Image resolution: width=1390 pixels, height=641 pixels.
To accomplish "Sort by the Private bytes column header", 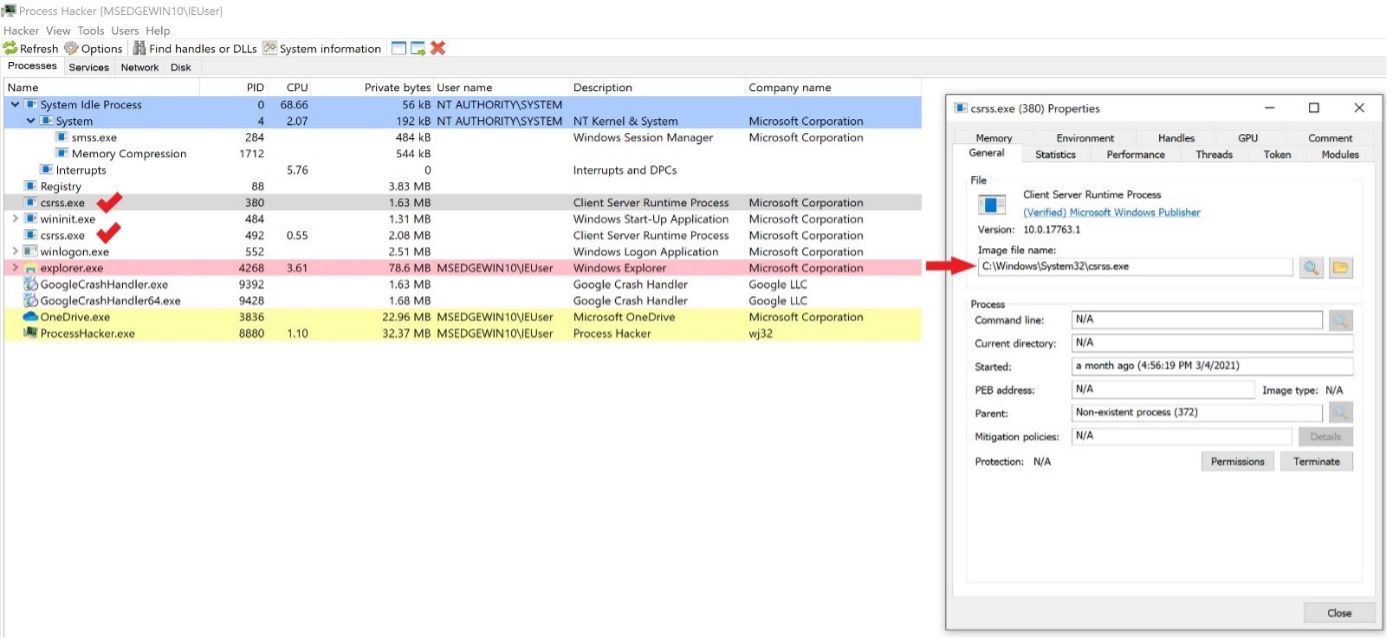I will (373, 88).
